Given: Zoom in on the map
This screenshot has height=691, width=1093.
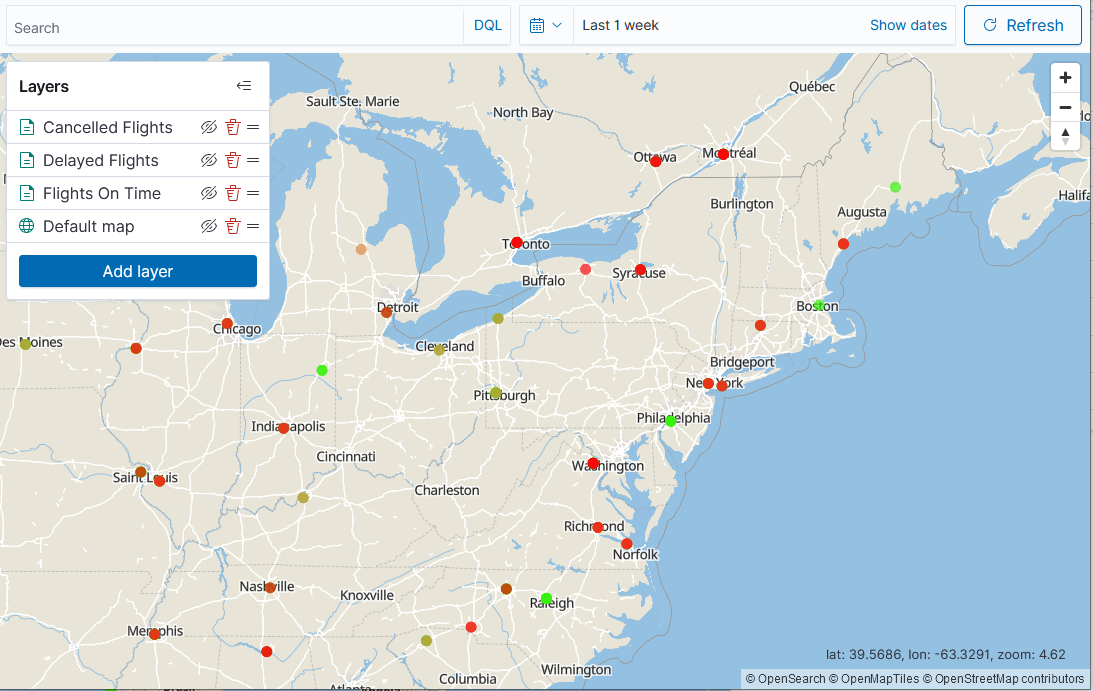Looking at the screenshot, I should tap(1065, 77).
